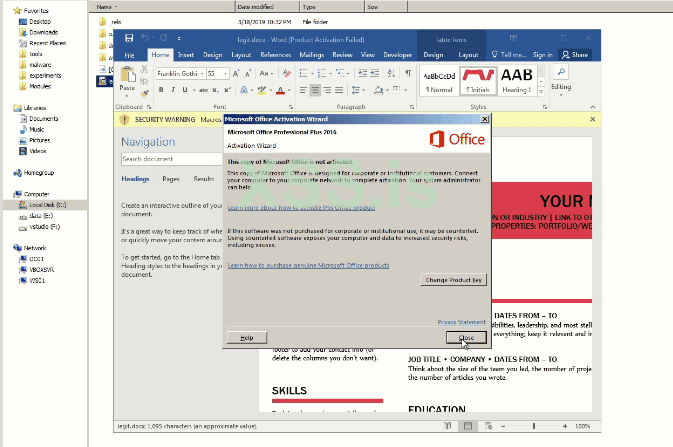This screenshot has width=673, height=447.
Task: Apply the red font color A
Action: (x=280, y=90)
